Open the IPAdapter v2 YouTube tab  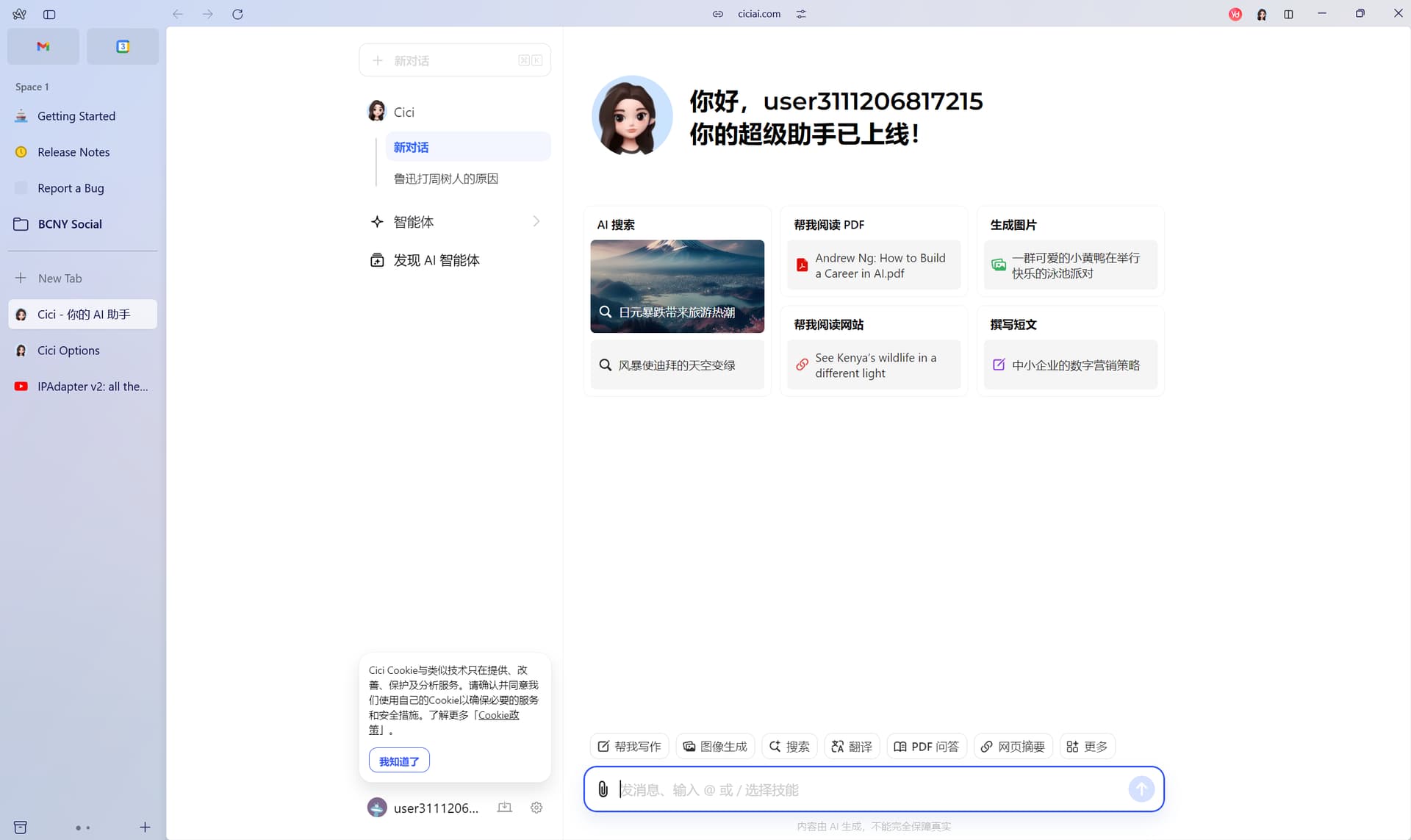[x=82, y=387]
